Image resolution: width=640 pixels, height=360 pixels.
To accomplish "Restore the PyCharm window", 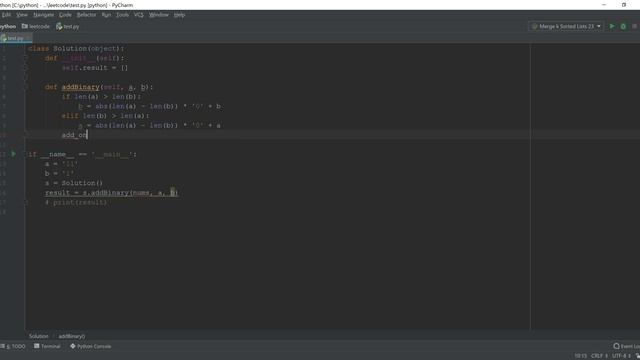I will [x=624, y=5].
